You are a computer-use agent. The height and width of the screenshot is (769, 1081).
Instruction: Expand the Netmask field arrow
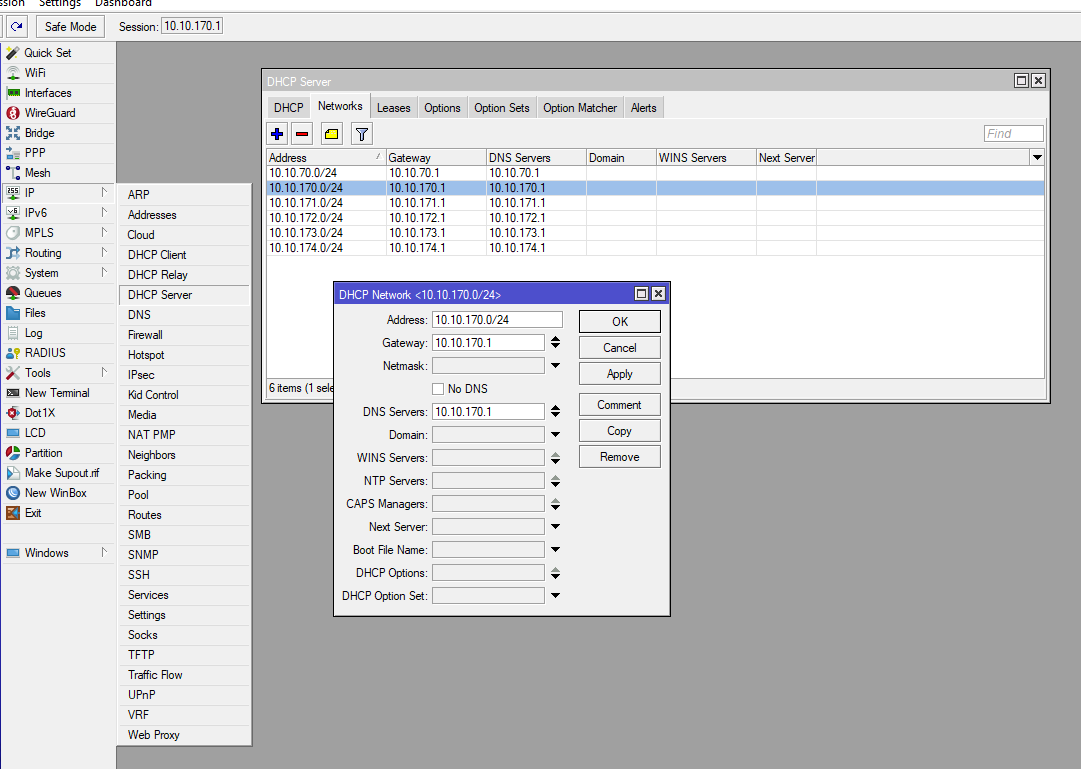click(555, 366)
